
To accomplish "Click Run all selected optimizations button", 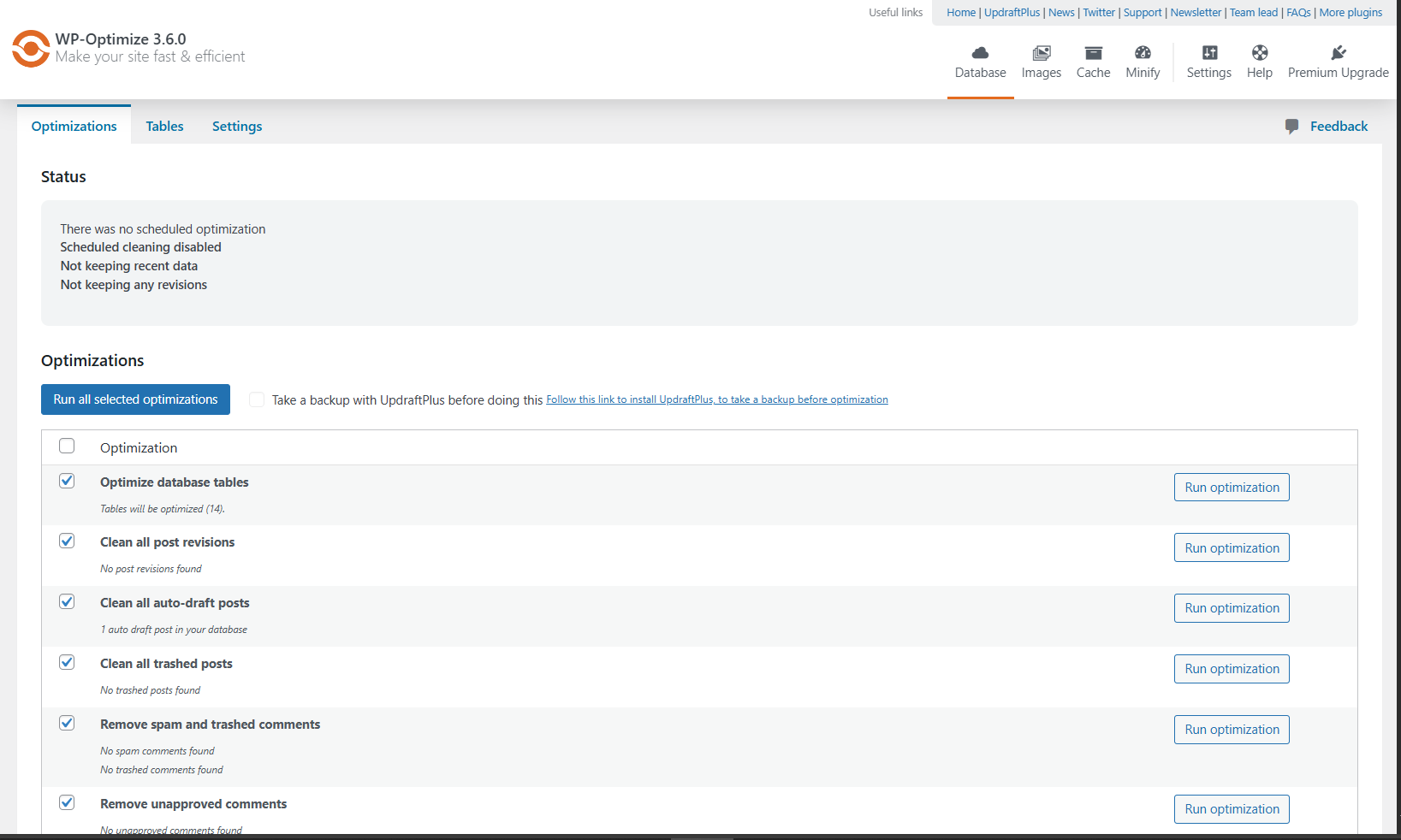I will click(135, 399).
